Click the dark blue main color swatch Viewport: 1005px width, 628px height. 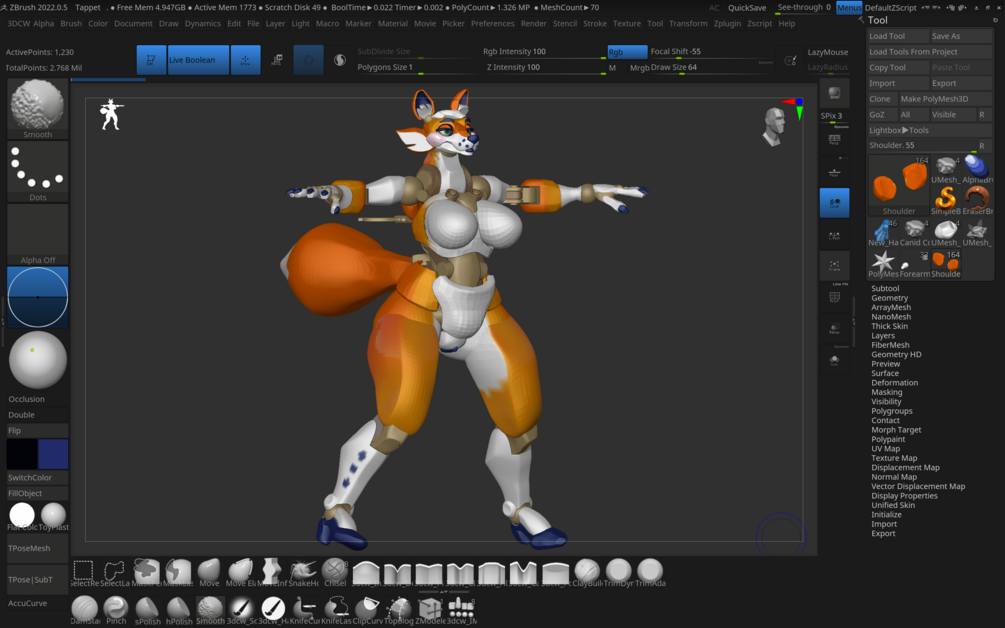point(53,454)
